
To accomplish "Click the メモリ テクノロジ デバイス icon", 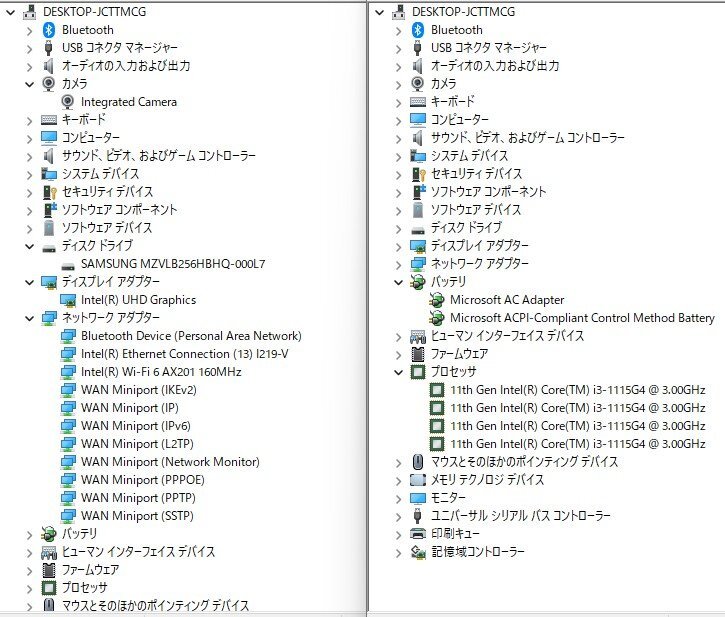I will (418, 480).
